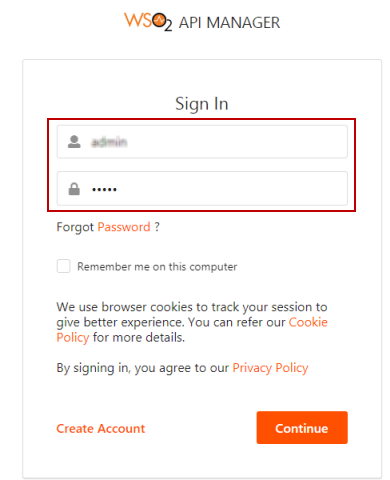
Task: Click the API MANAGER title text
Action: click(229, 23)
